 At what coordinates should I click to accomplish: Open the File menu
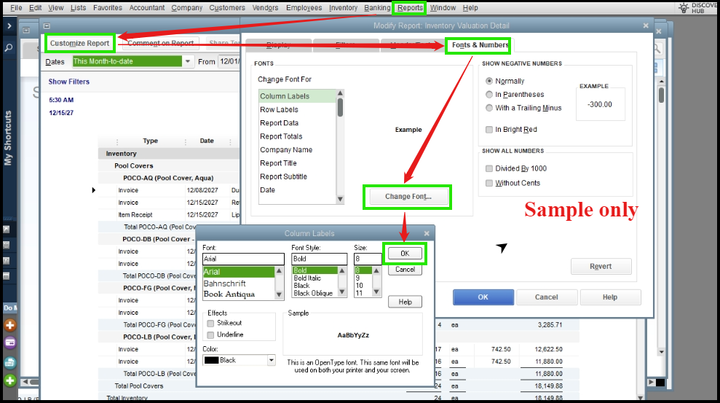(x=16, y=8)
